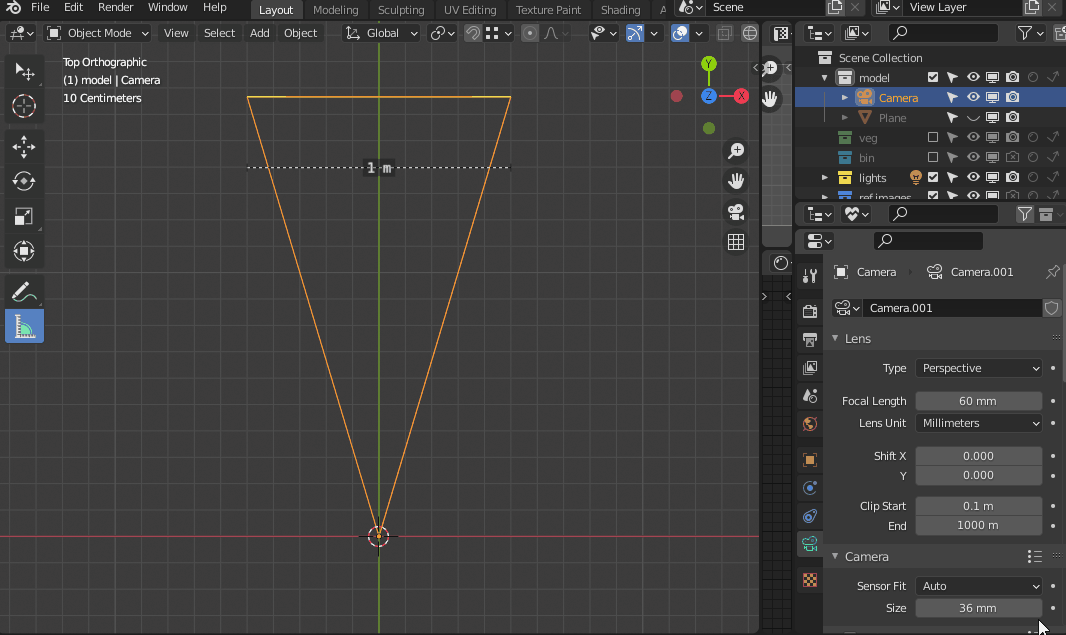Open the Add menu in the viewport header
Image resolution: width=1066 pixels, height=635 pixels.
259,33
